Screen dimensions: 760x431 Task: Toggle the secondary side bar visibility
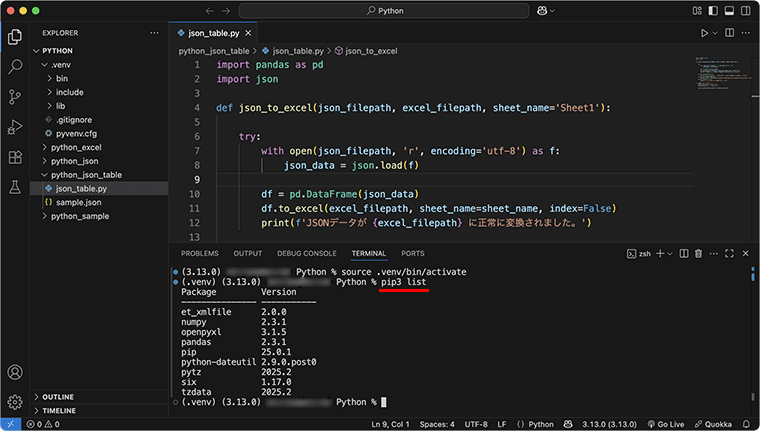(x=745, y=11)
